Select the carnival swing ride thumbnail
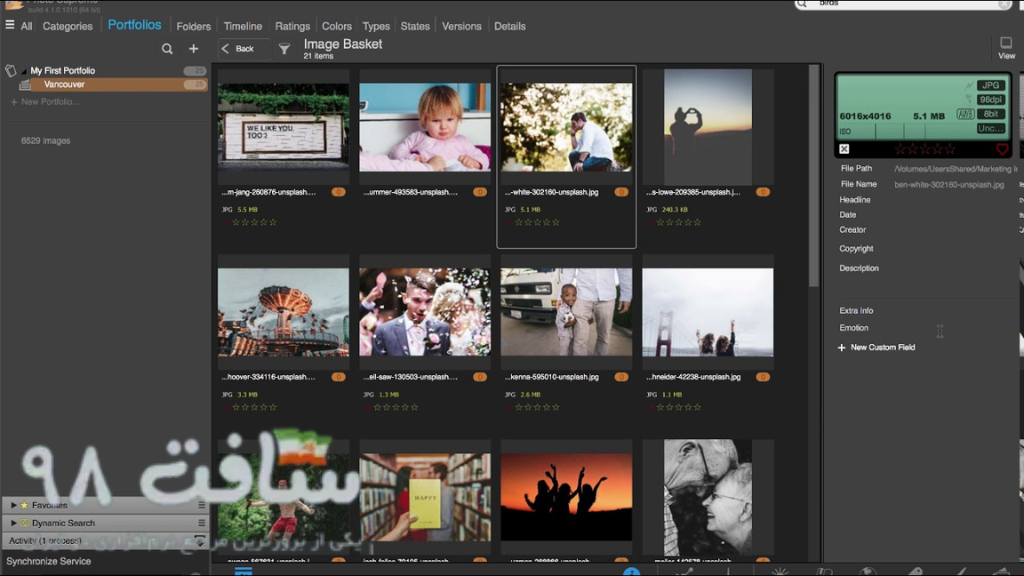 click(283, 312)
